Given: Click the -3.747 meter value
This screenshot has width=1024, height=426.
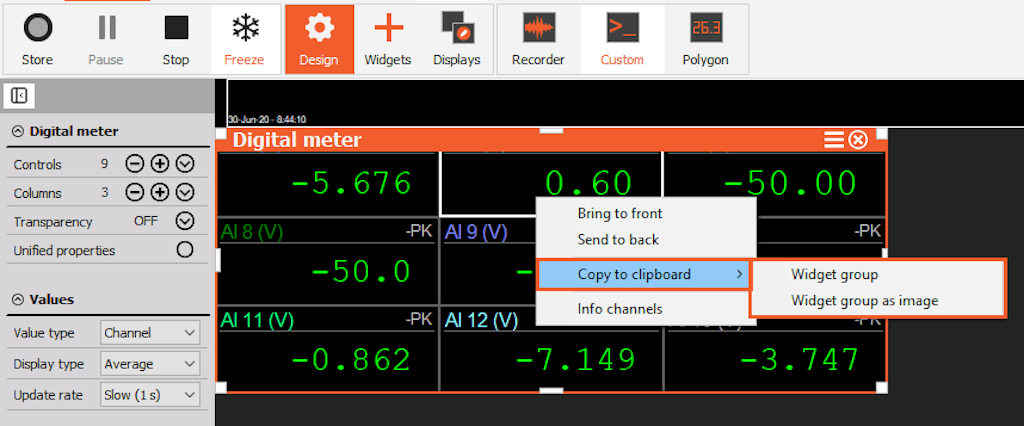Looking at the screenshot, I should coord(799,360).
